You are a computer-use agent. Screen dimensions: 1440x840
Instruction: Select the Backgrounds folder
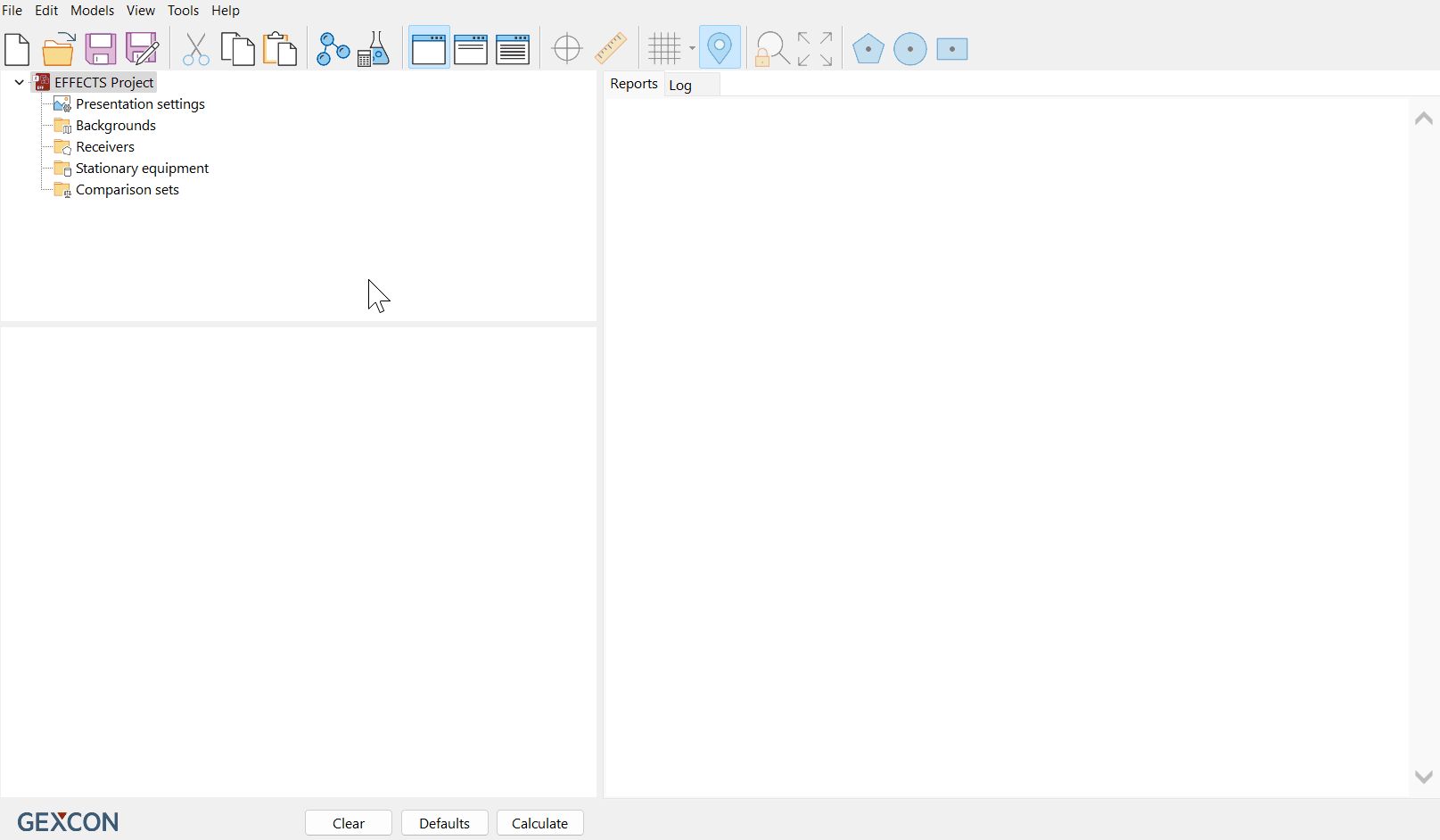coord(116,126)
